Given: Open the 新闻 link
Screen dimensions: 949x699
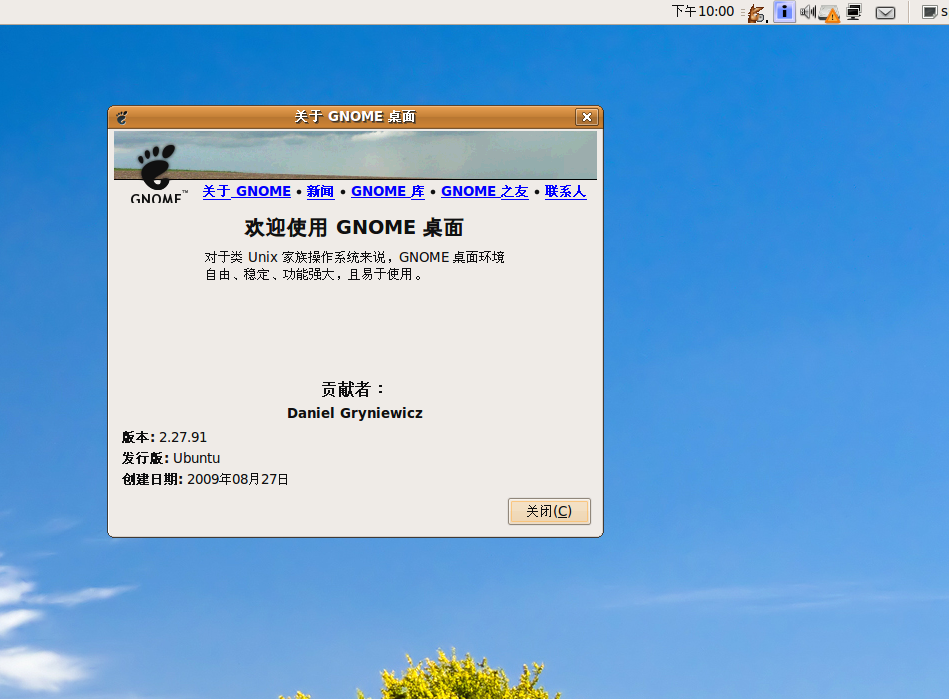Looking at the screenshot, I should point(320,191).
